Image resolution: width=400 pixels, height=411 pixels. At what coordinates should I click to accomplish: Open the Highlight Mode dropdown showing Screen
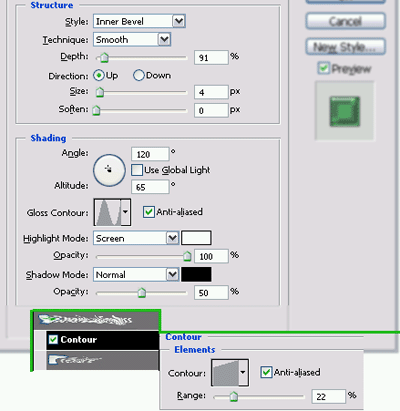136,238
